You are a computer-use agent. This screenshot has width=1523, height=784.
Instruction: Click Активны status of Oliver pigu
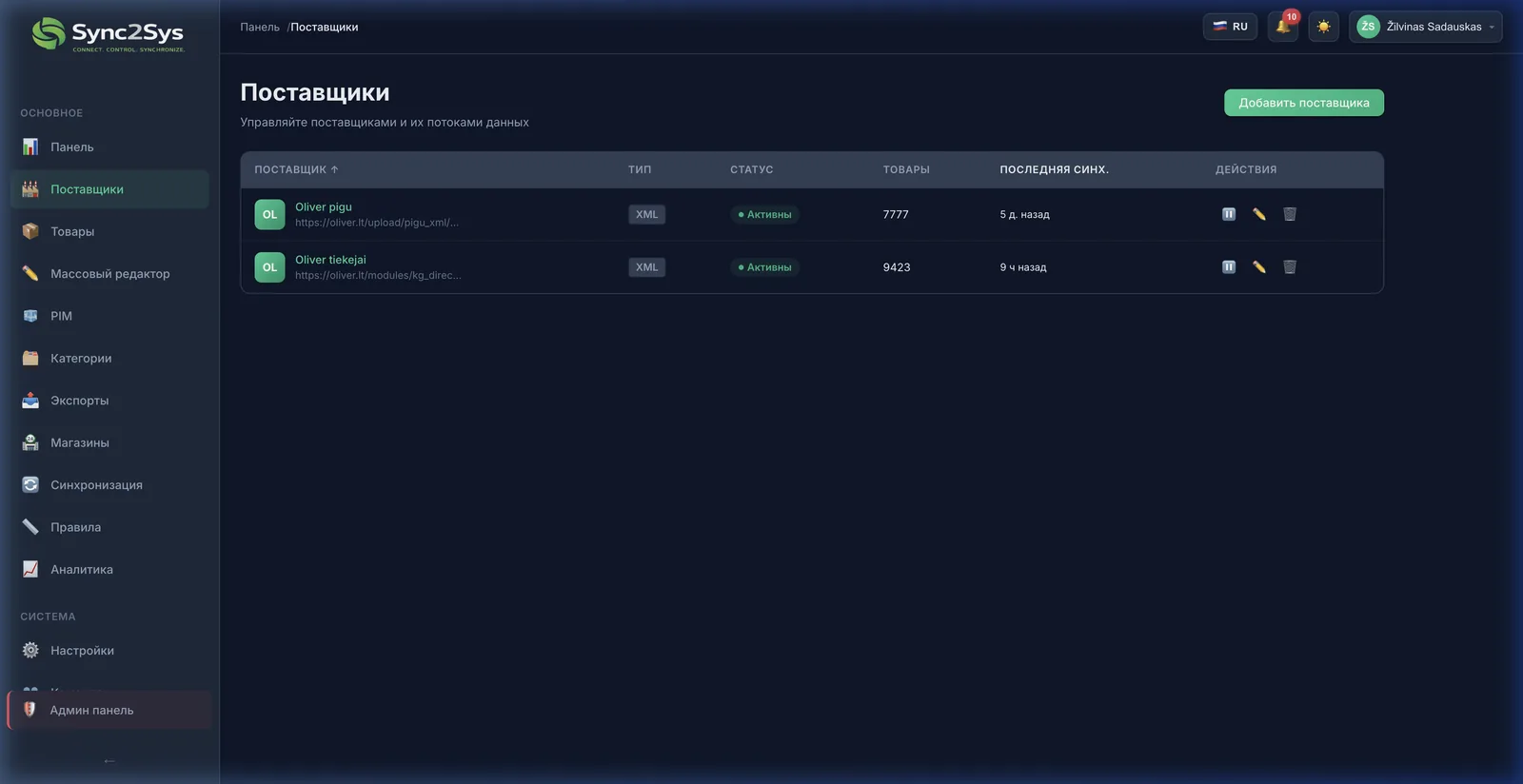764,214
